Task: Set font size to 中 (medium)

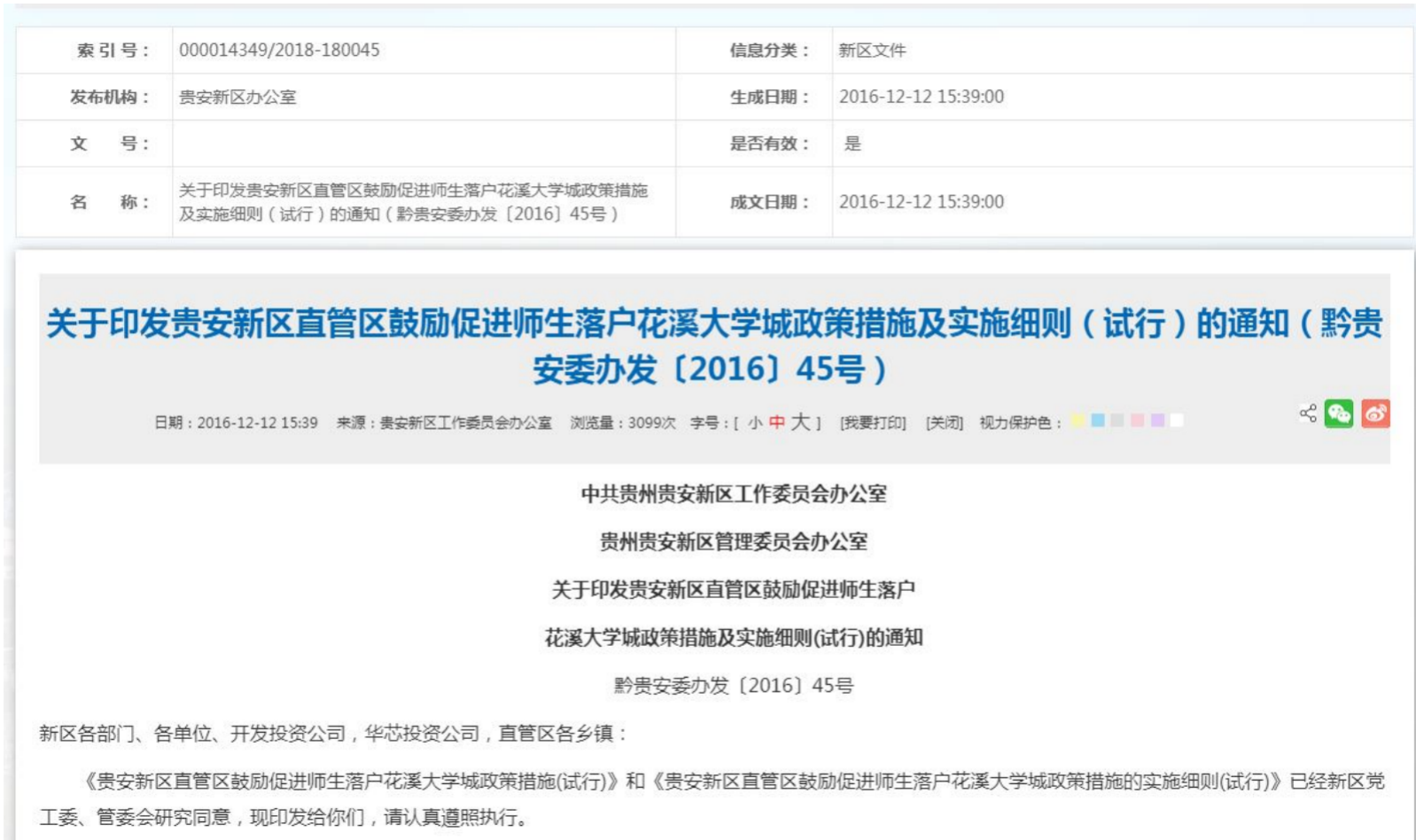Action: pos(777,422)
